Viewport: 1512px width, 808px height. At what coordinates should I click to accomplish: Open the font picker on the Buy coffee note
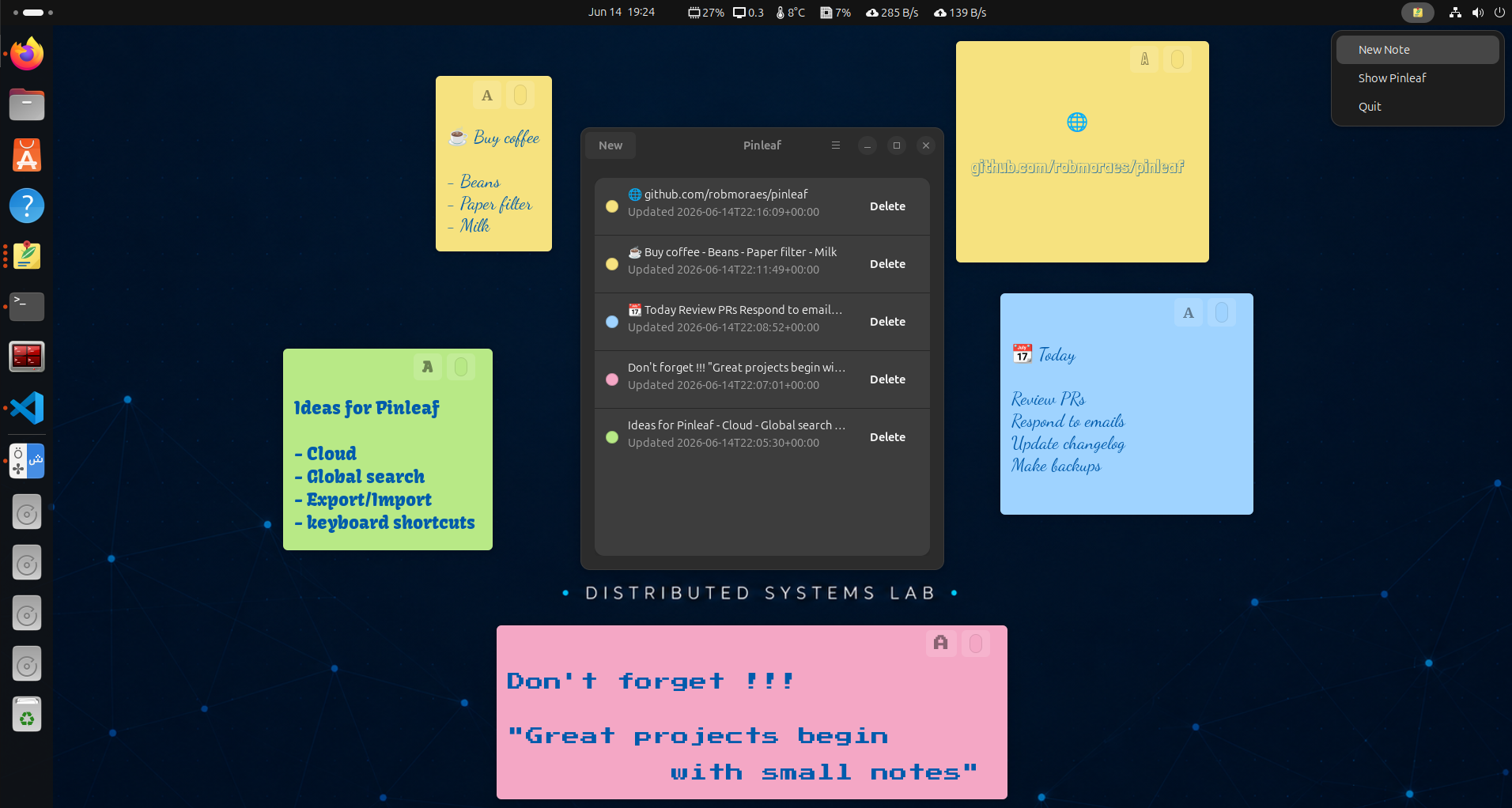tap(487, 96)
